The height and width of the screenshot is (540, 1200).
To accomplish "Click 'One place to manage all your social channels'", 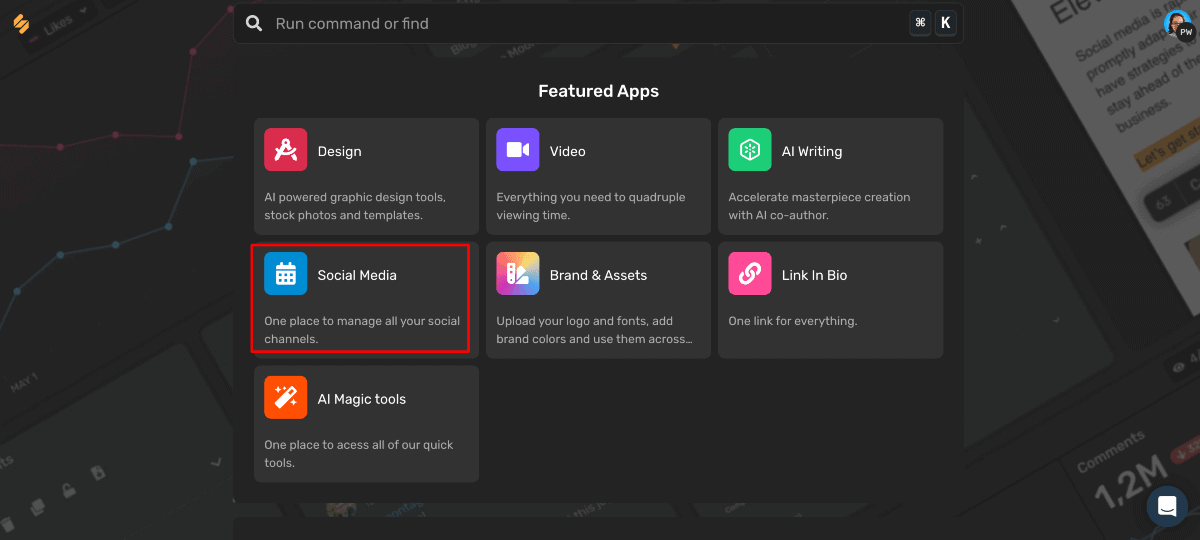I will pos(362,330).
